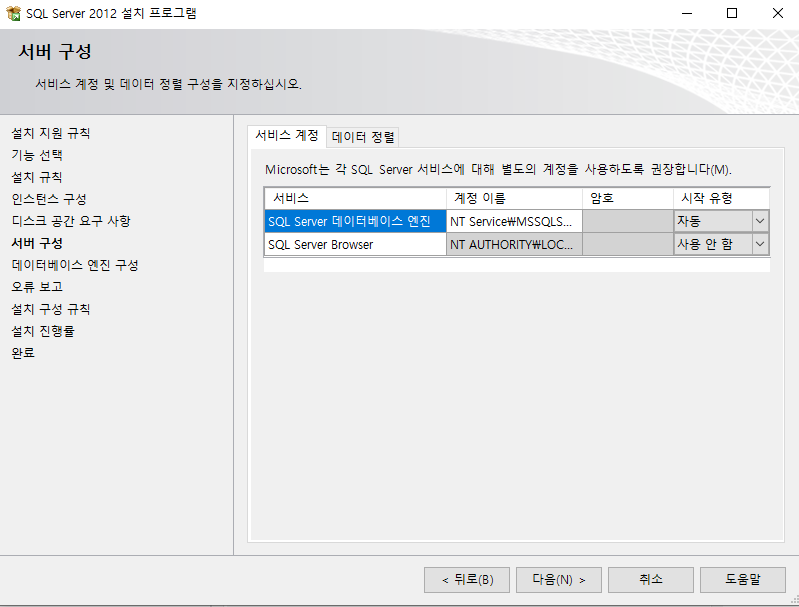The image size is (799, 607).
Task: Click the SQL Server setup title bar icon
Action: [x=13, y=13]
